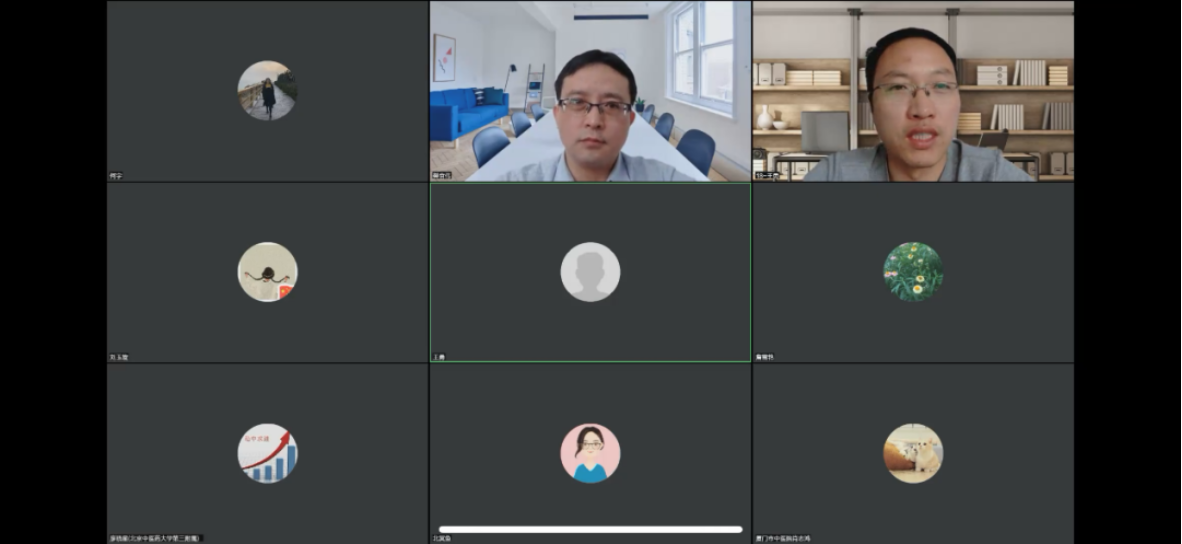Click the name label in the silhouette tile
The height and width of the screenshot is (544, 1182).
pyautogui.click(x=439, y=357)
